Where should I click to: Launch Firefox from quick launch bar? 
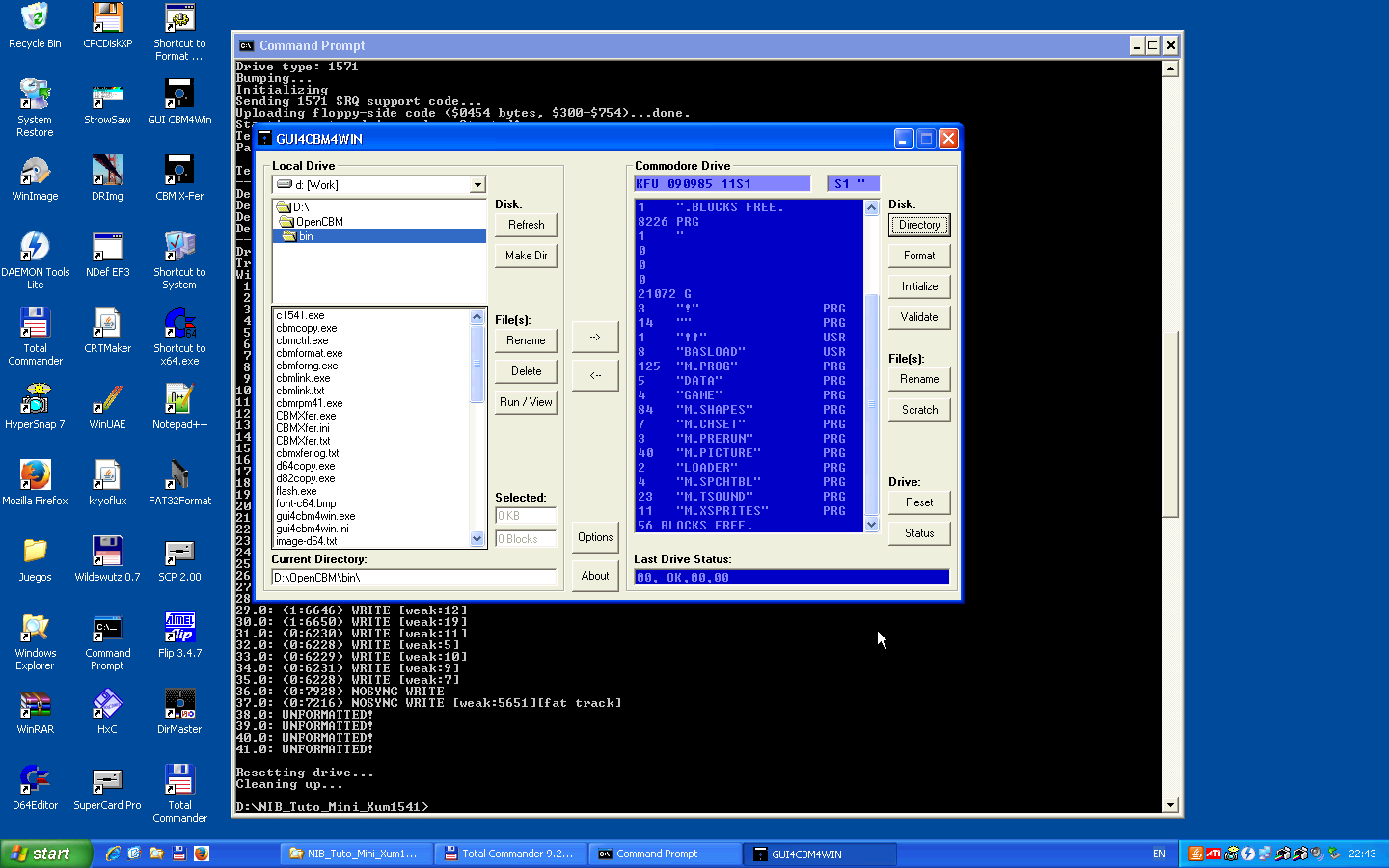(202, 854)
